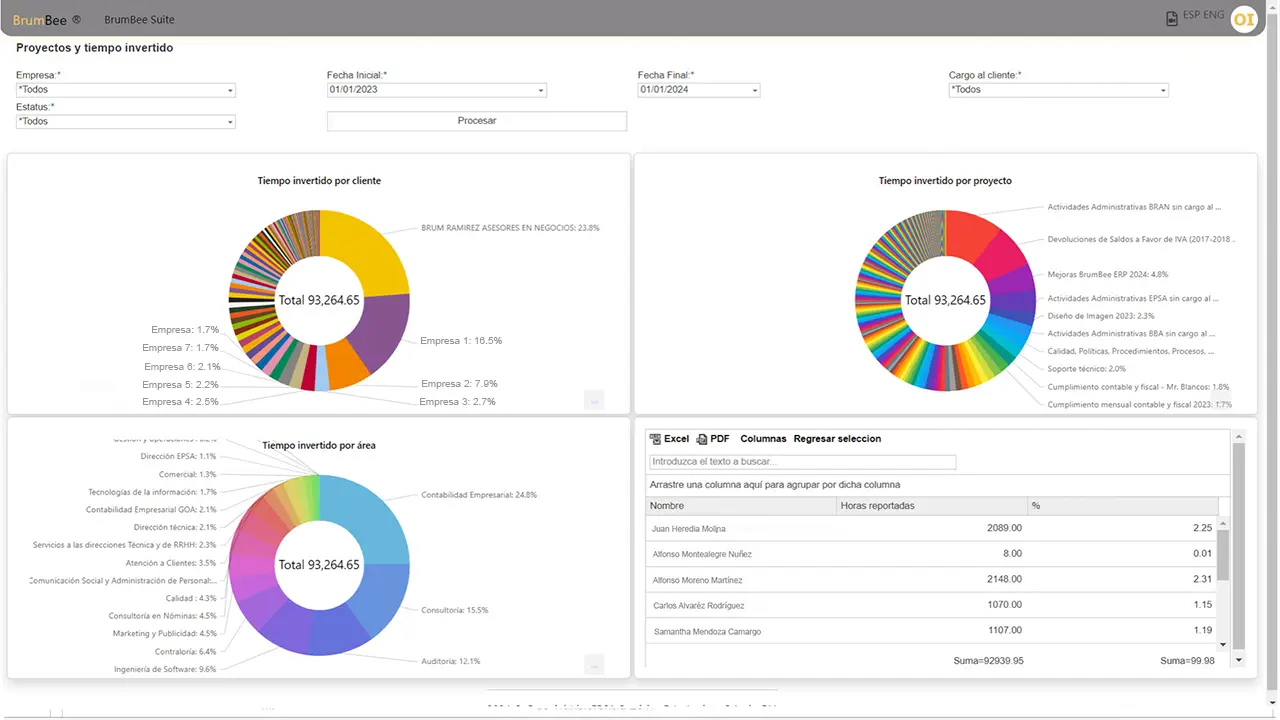
Task: Click Atención a Clientes: 3.5% label
Action: [173, 563]
